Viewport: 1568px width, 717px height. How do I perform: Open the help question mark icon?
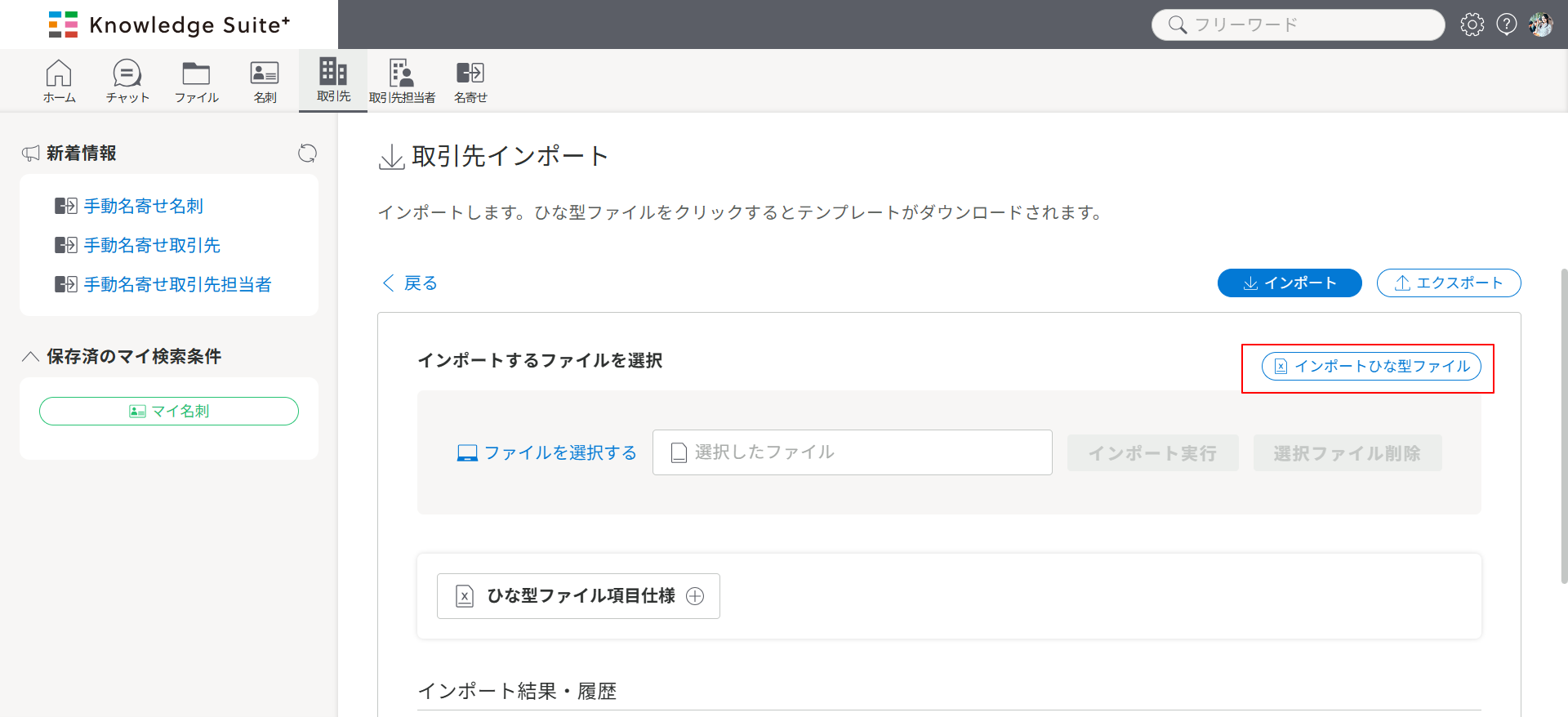[x=1507, y=24]
